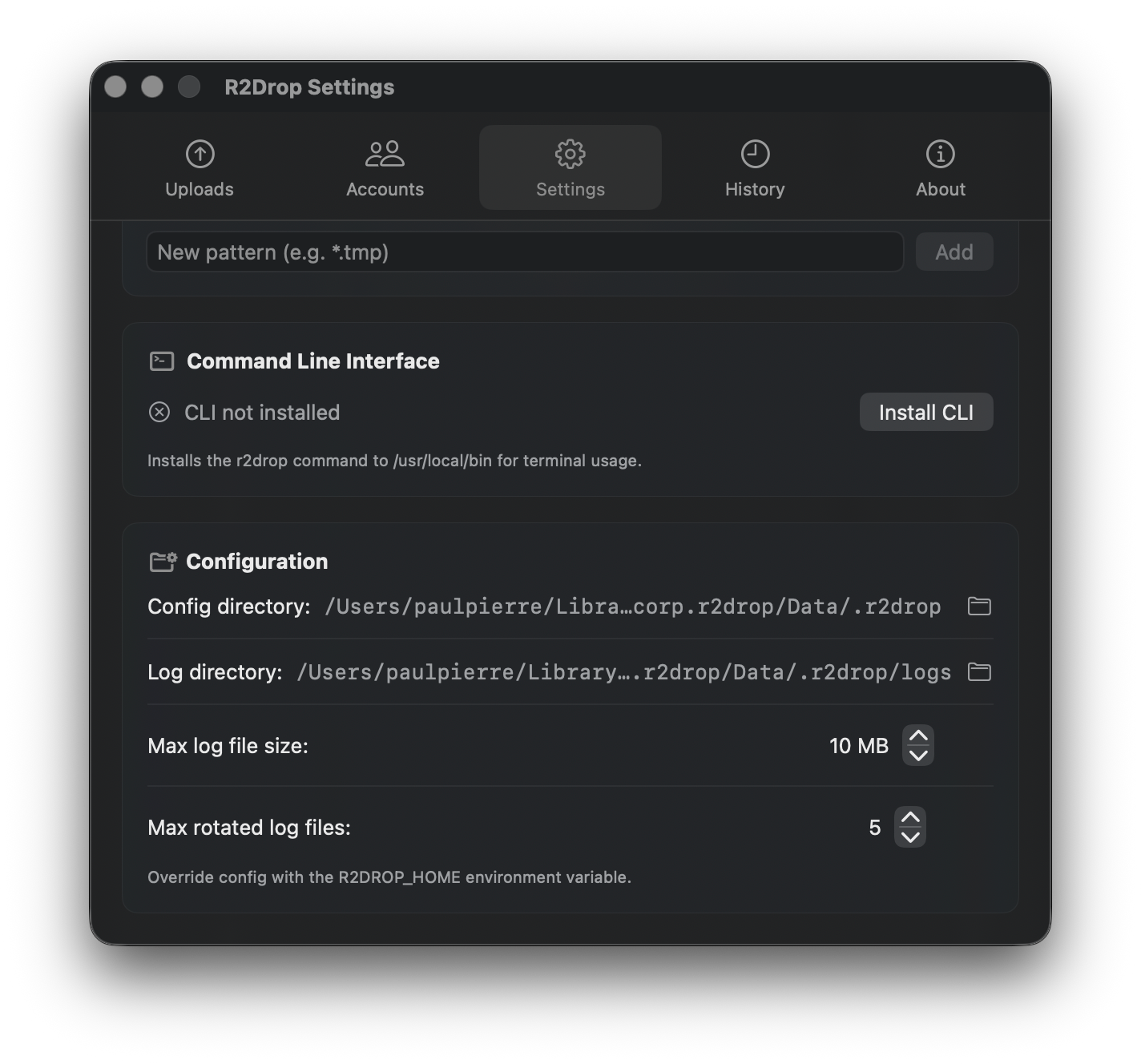Click the Max log file size value

tap(858, 745)
